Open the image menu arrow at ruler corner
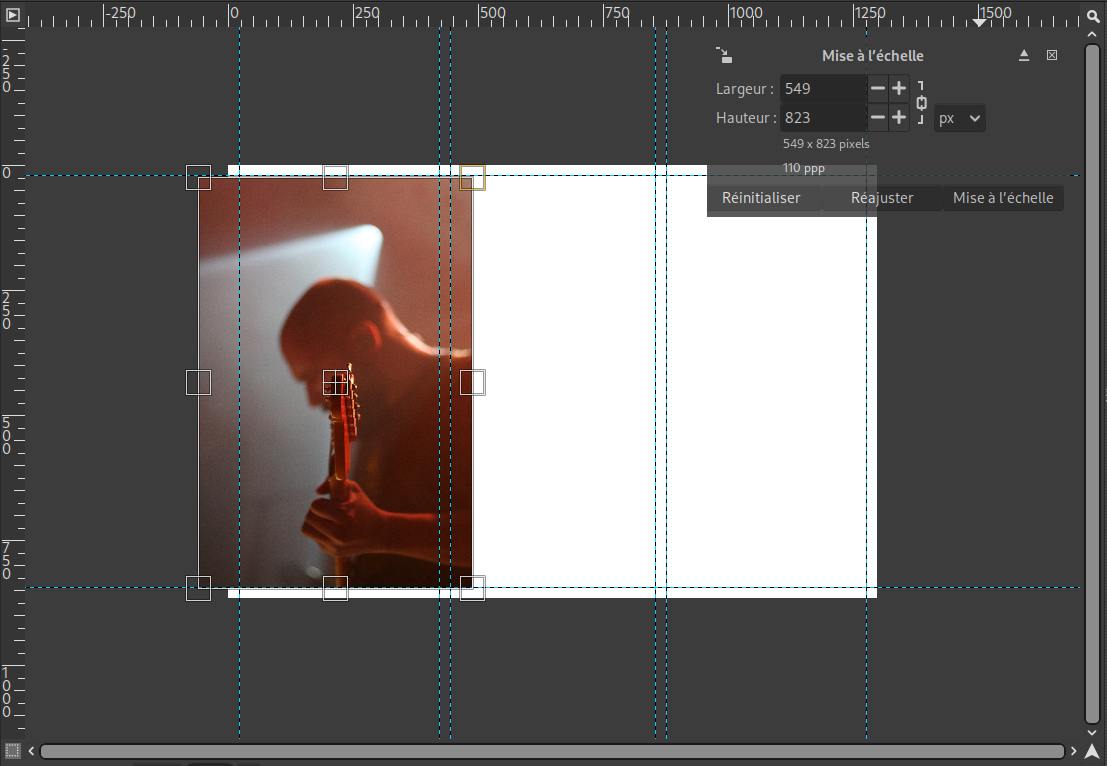The height and width of the screenshot is (766, 1107). point(13,15)
